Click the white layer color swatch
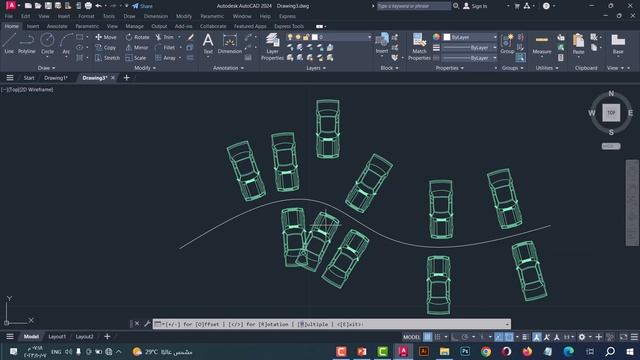The width and height of the screenshot is (640, 360). [x=315, y=37]
